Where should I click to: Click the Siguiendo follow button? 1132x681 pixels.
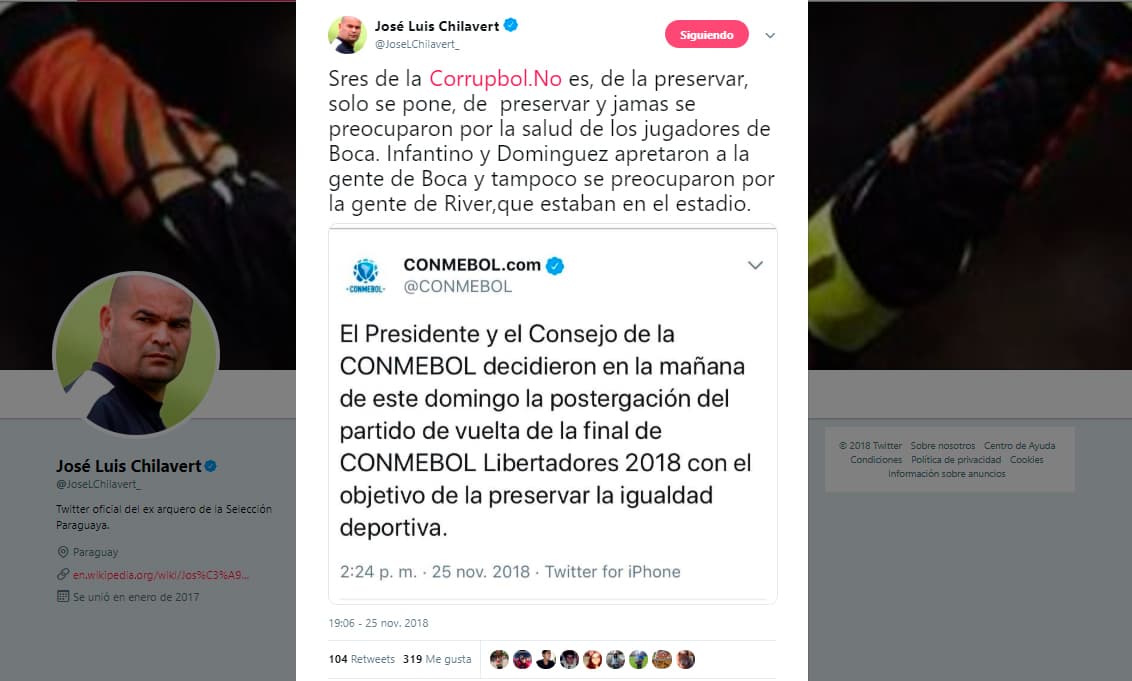coord(706,35)
